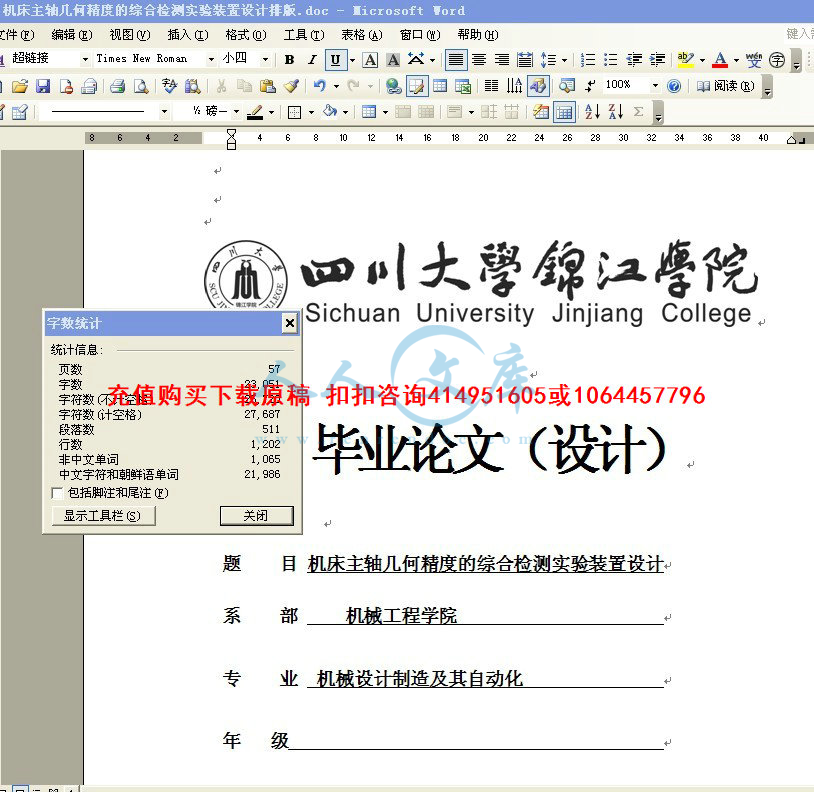Click the first line indent ruler marker
814x792 pixels.
232,132
